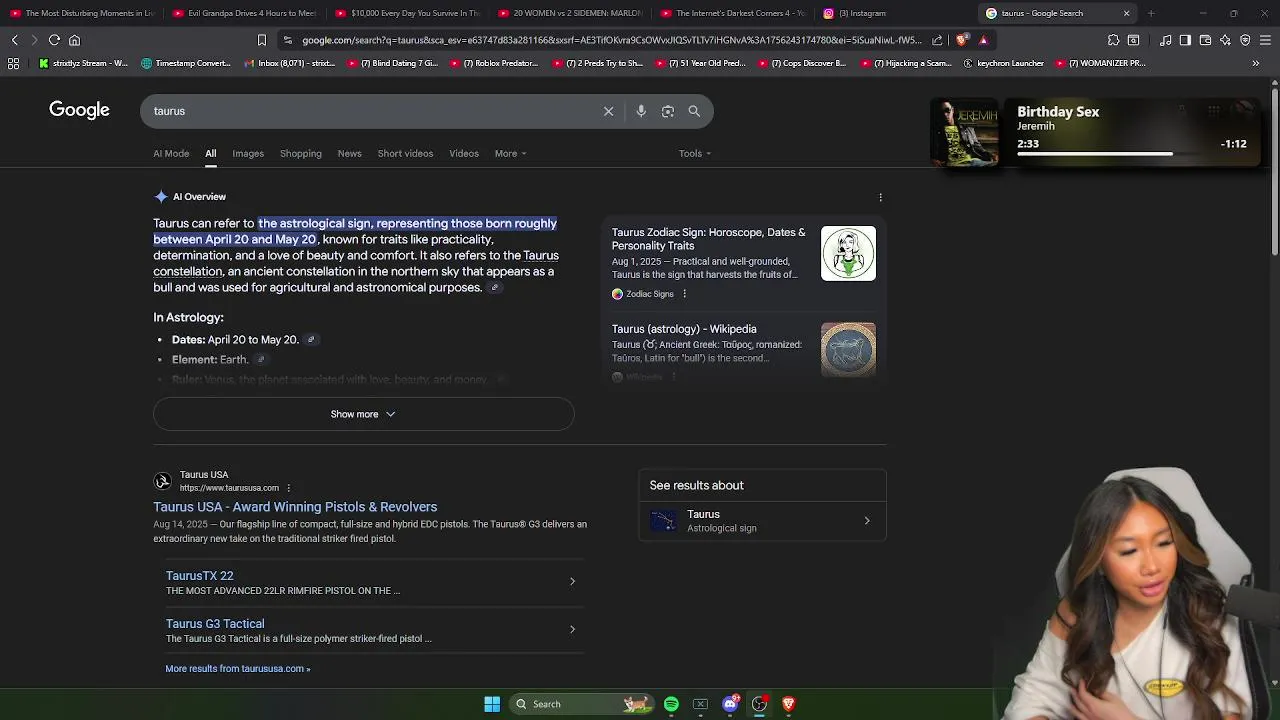
Task: Open Zodiac Sign article thumbnail image
Action: click(x=848, y=253)
